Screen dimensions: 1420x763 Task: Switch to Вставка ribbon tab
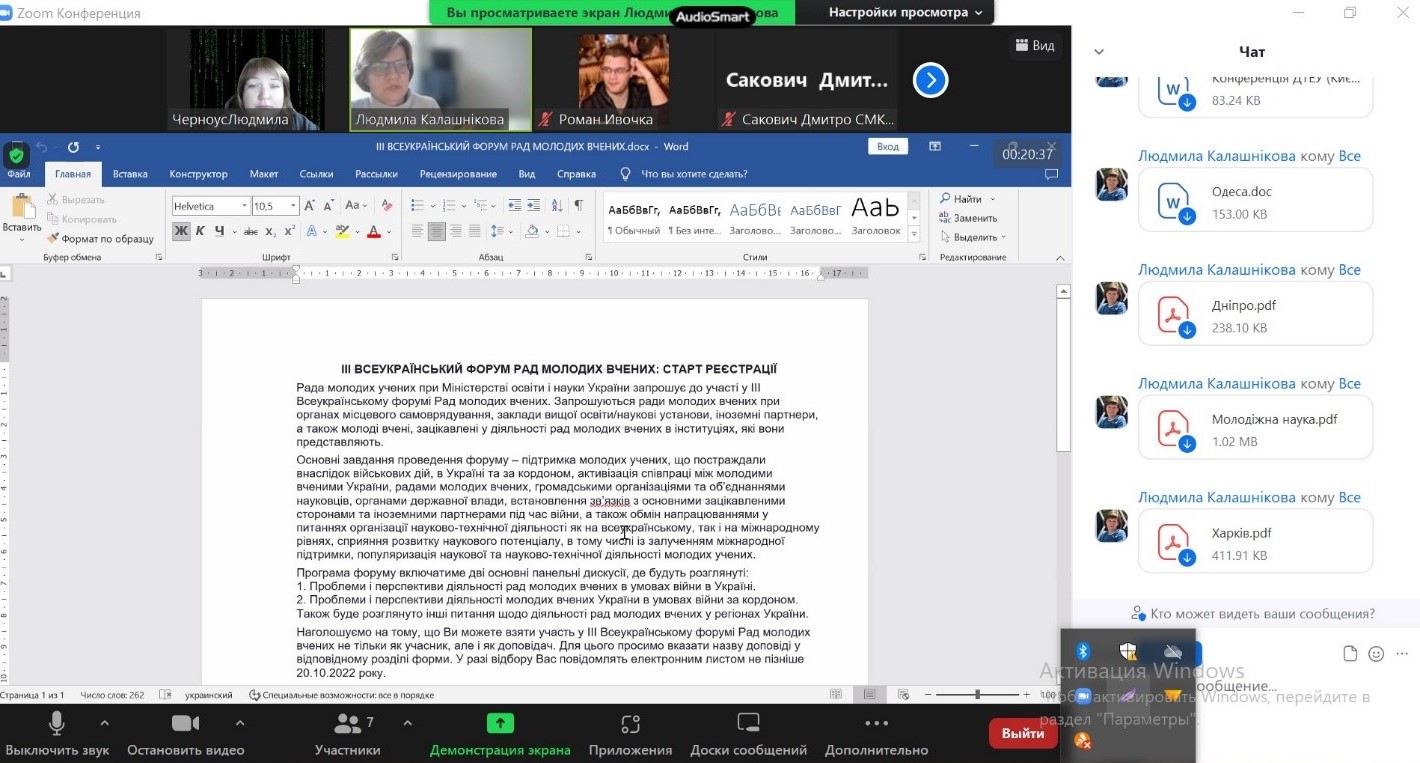130,174
